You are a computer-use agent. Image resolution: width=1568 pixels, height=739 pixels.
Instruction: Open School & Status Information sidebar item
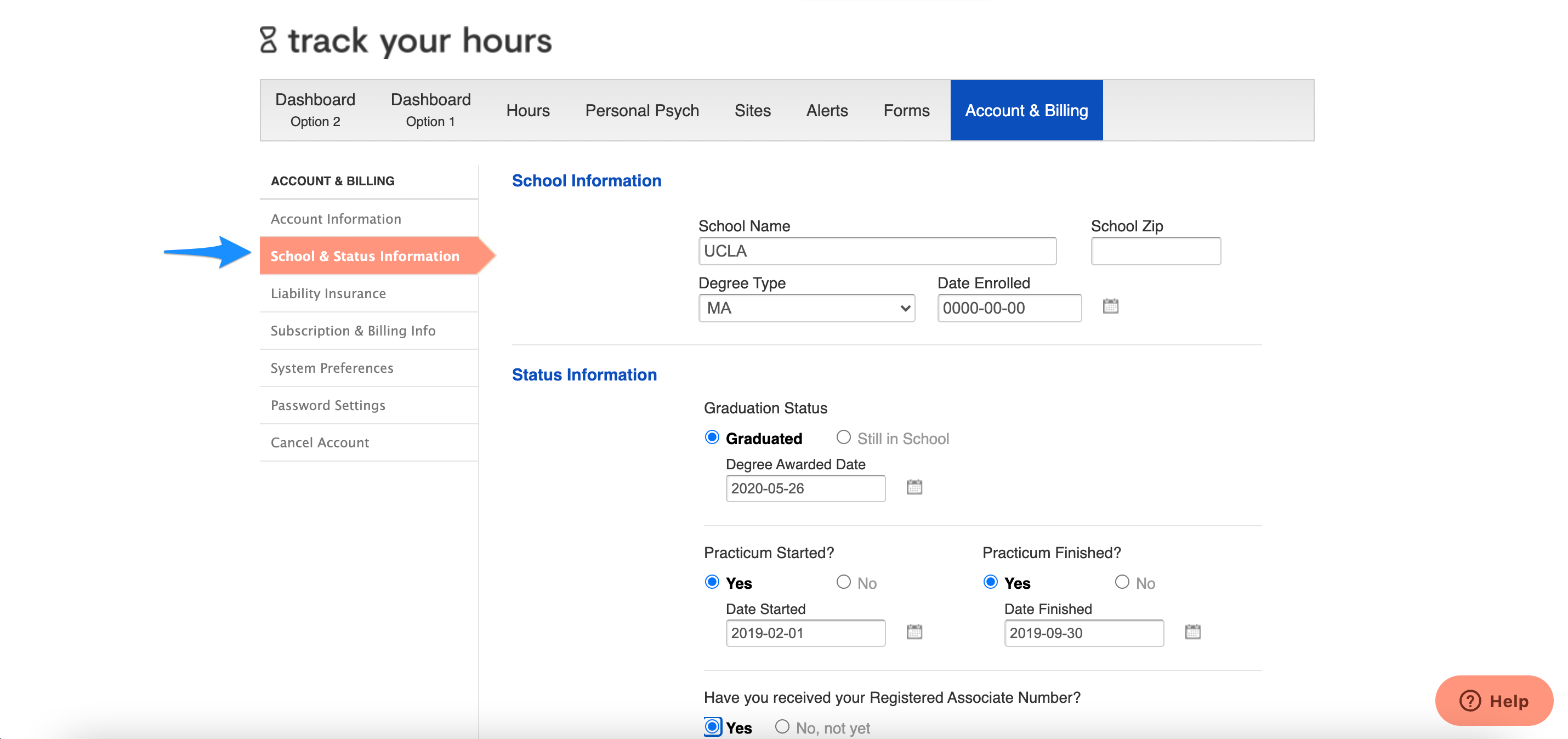pos(369,255)
